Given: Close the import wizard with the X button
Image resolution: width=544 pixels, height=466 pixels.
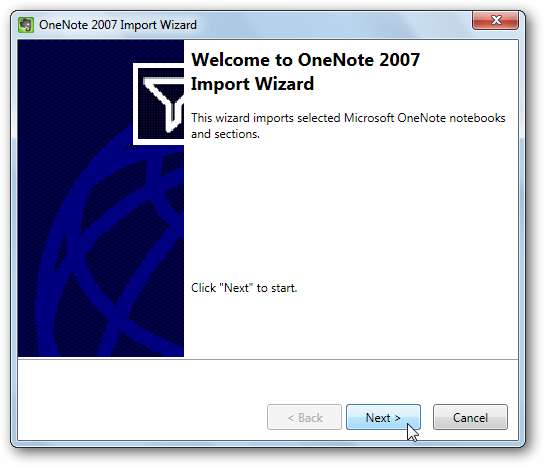Looking at the screenshot, I should click(x=495, y=20).
